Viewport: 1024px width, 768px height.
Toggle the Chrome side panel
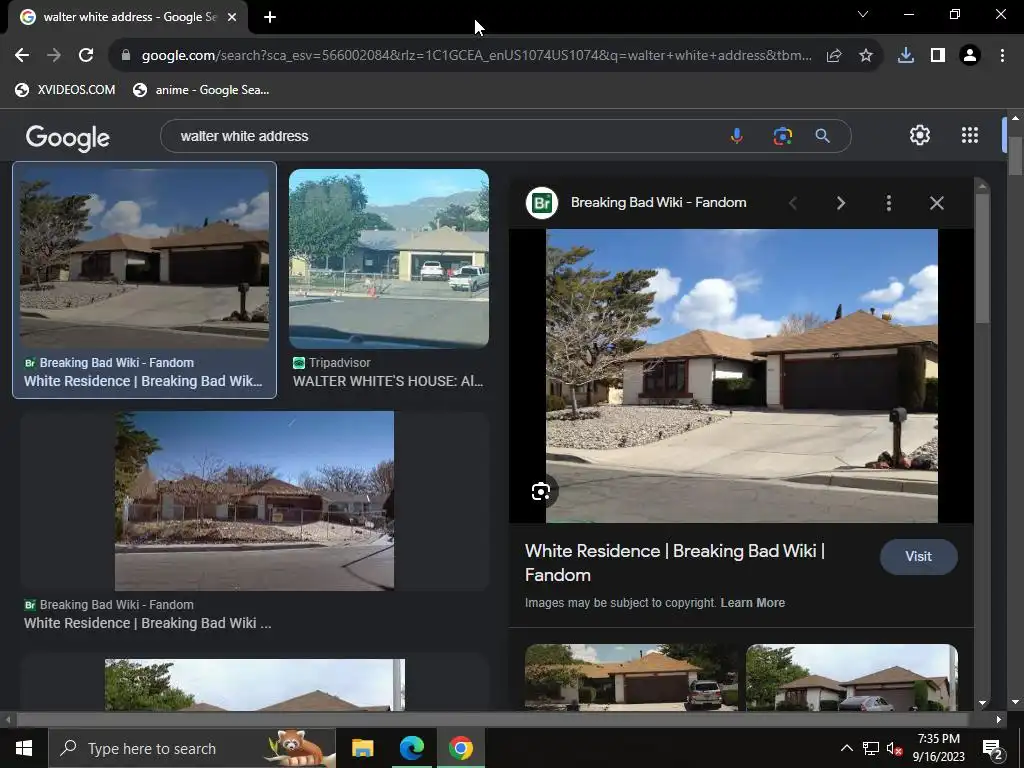pos(938,56)
